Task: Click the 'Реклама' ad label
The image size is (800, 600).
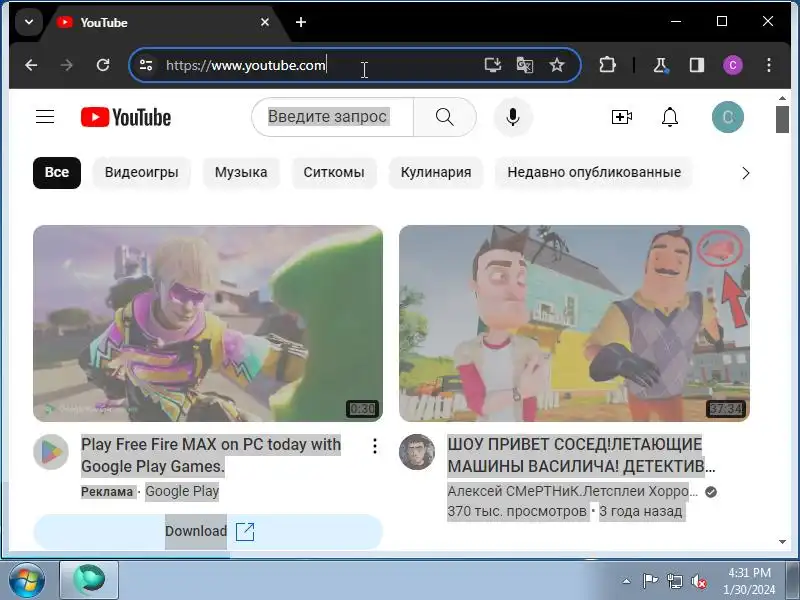Action: (107, 492)
